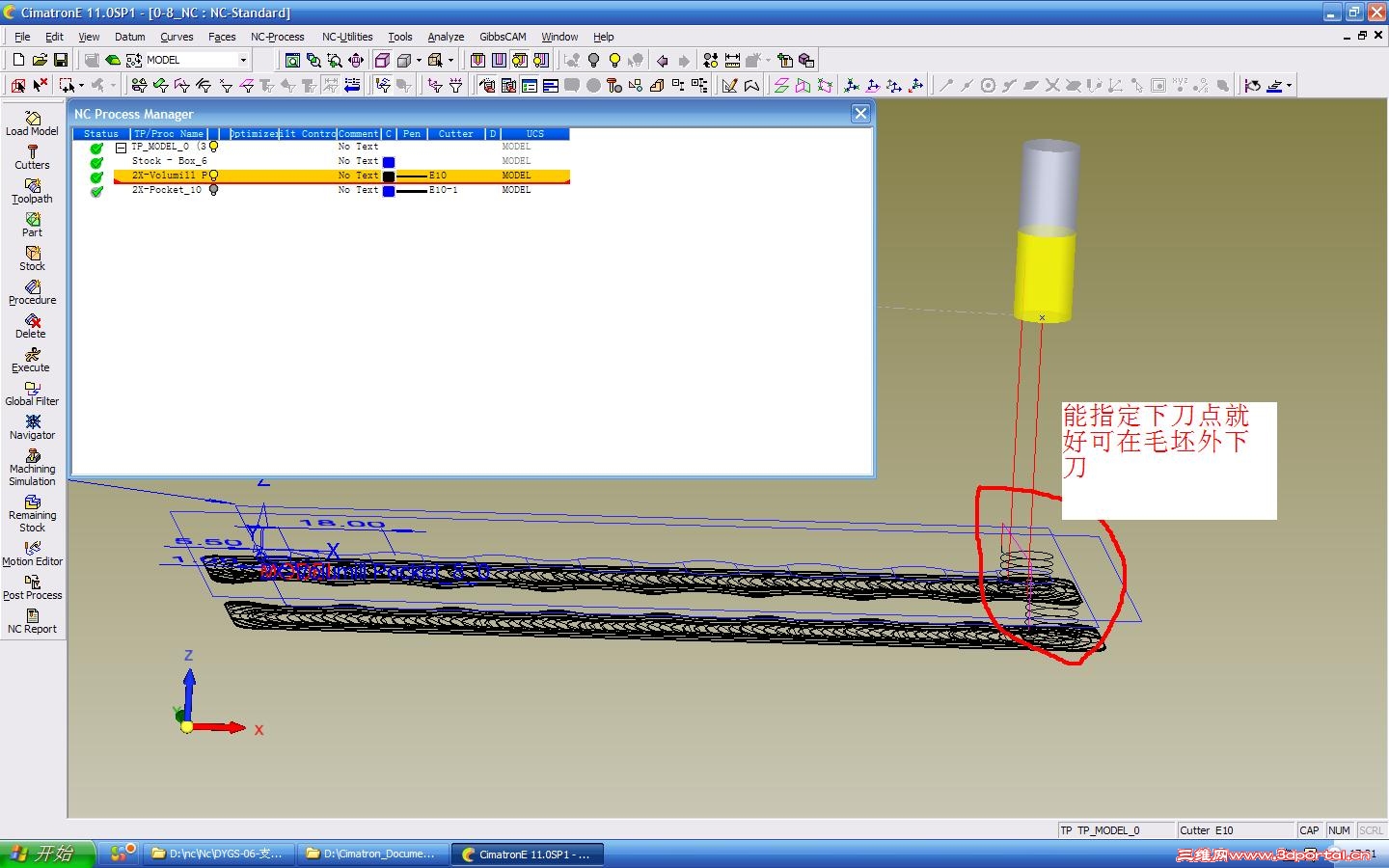Open the Global Filter tool
1389x868 pixels.
point(33,393)
